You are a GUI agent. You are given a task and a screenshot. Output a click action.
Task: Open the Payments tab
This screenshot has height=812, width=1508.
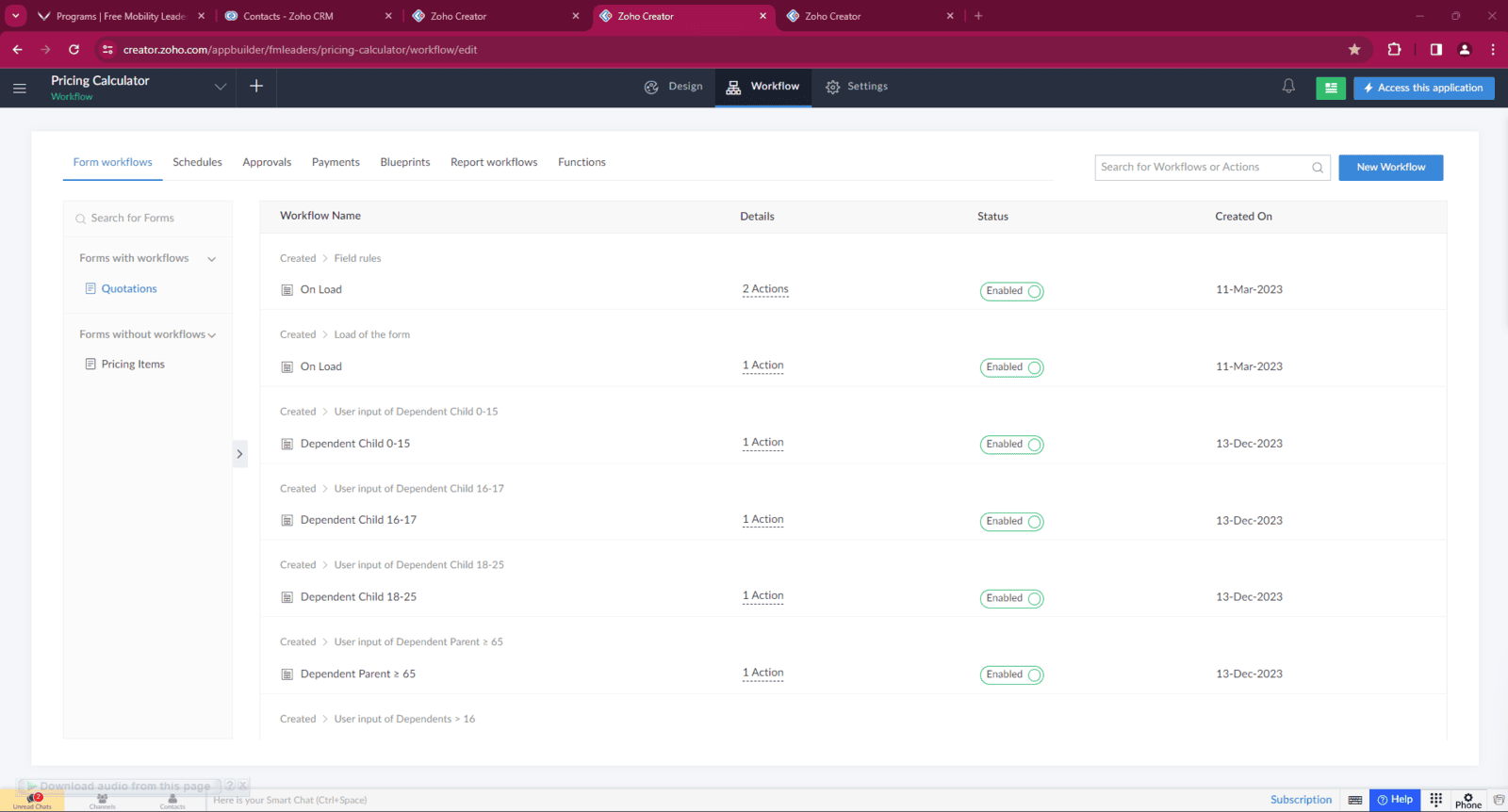coord(336,162)
